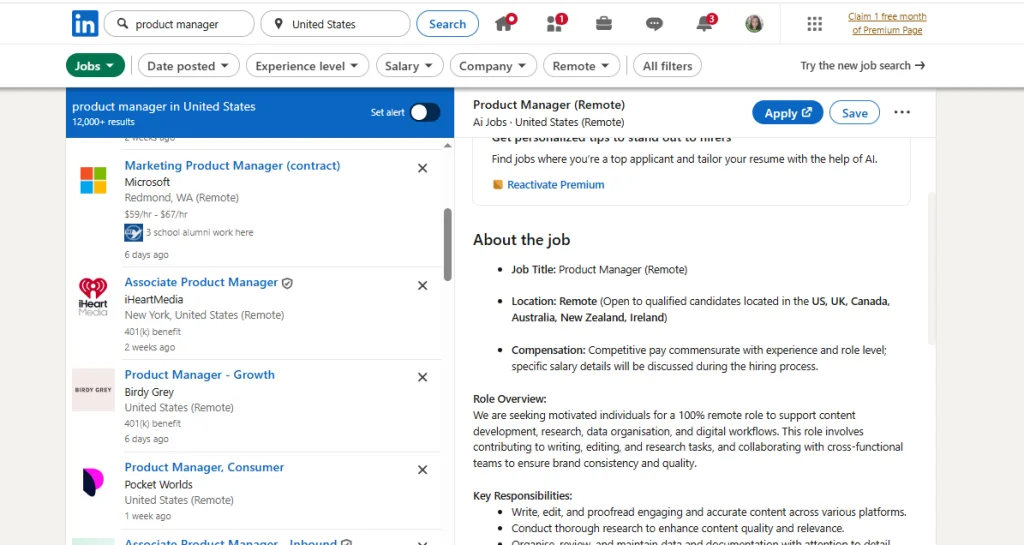Open the Jobs filter dropdown
Viewport: 1024px width, 545px height.
point(95,65)
